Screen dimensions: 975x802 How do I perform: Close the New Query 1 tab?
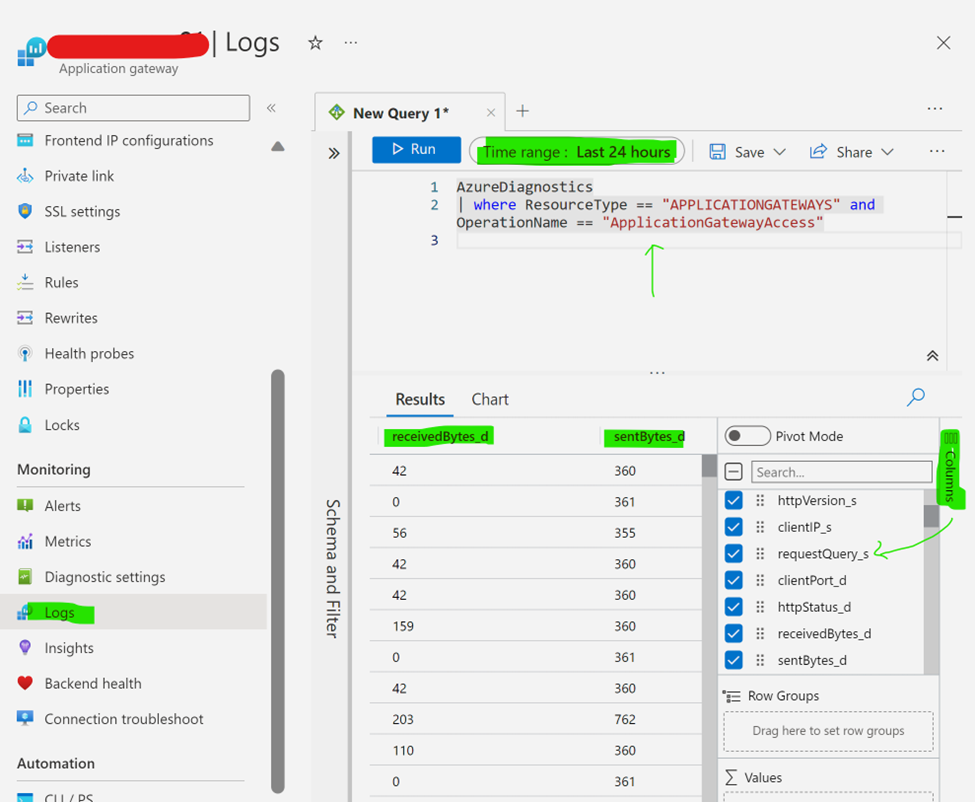491,113
